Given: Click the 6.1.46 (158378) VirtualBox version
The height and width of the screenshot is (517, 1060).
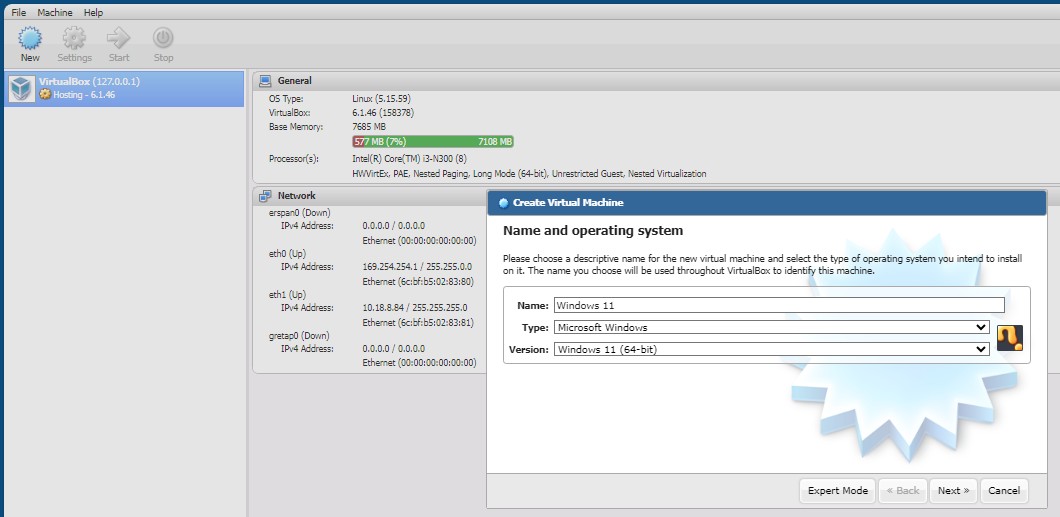Looking at the screenshot, I should [x=383, y=113].
